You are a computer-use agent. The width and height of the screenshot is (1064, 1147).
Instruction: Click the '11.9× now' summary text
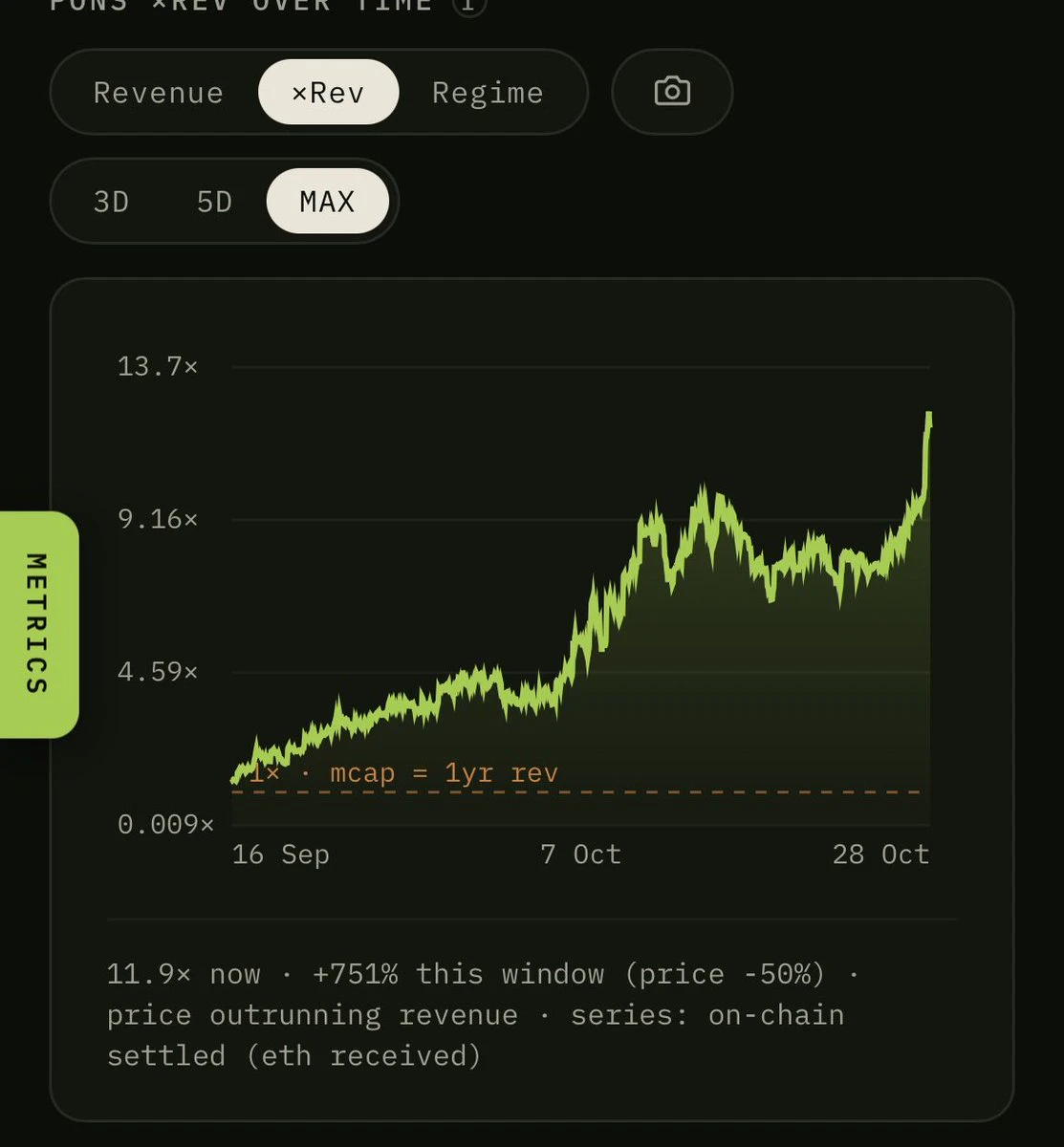click(x=184, y=974)
